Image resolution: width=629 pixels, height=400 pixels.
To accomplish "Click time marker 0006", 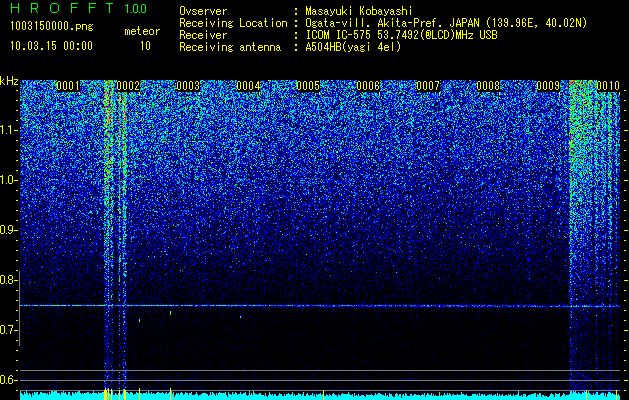I will tap(368, 86).
